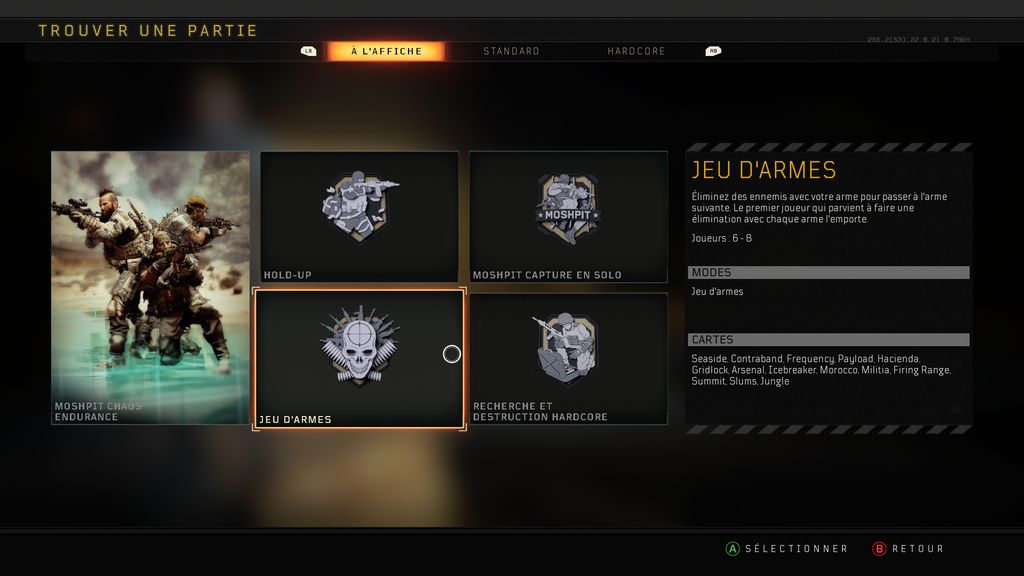Click the Moshpit badge emblem icon
The width and height of the screenshot is (1024, 576).
pyautogui.click(x=568, y=208)
